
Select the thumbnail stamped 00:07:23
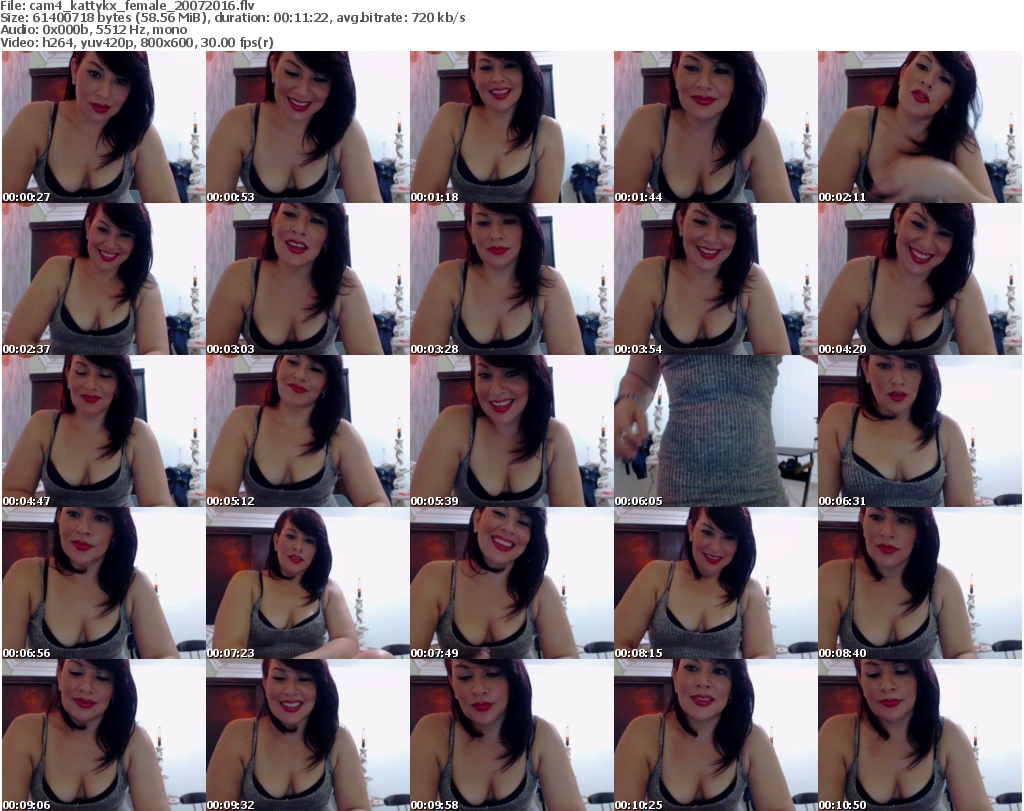point(308,583)
